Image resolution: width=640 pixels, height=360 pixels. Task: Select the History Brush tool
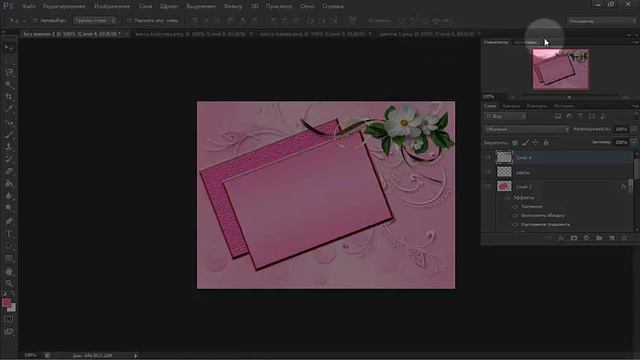pyautogui.click(x=9, y=159)
